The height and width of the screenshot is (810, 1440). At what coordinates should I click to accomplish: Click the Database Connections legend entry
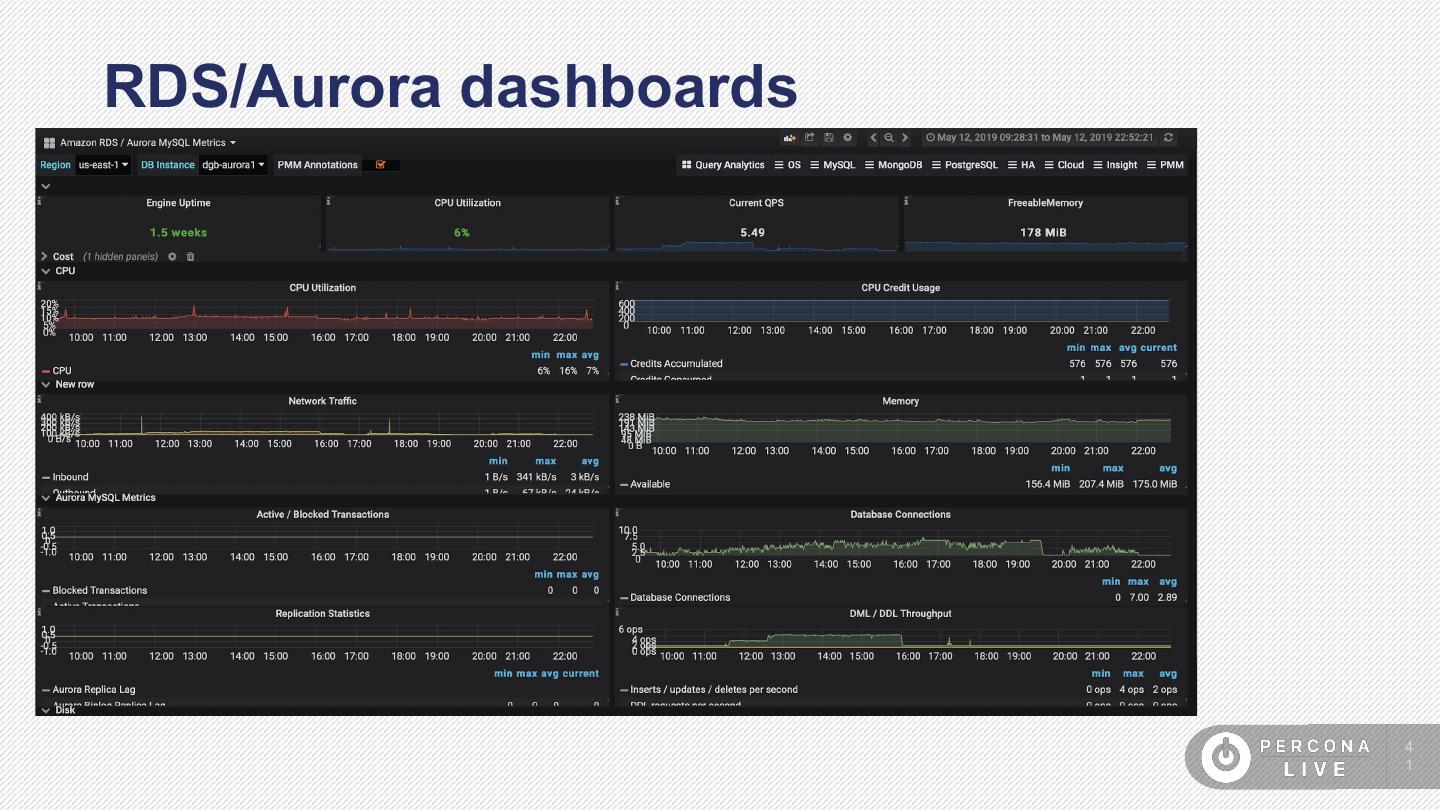point(679,597)
